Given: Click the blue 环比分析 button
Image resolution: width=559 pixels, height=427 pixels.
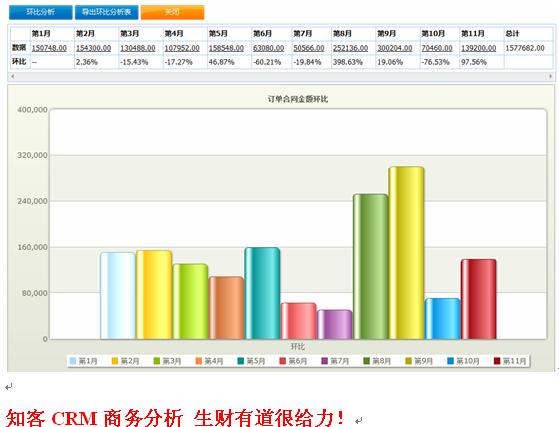Looking at the screenshot, I should [x=41, y=12].
